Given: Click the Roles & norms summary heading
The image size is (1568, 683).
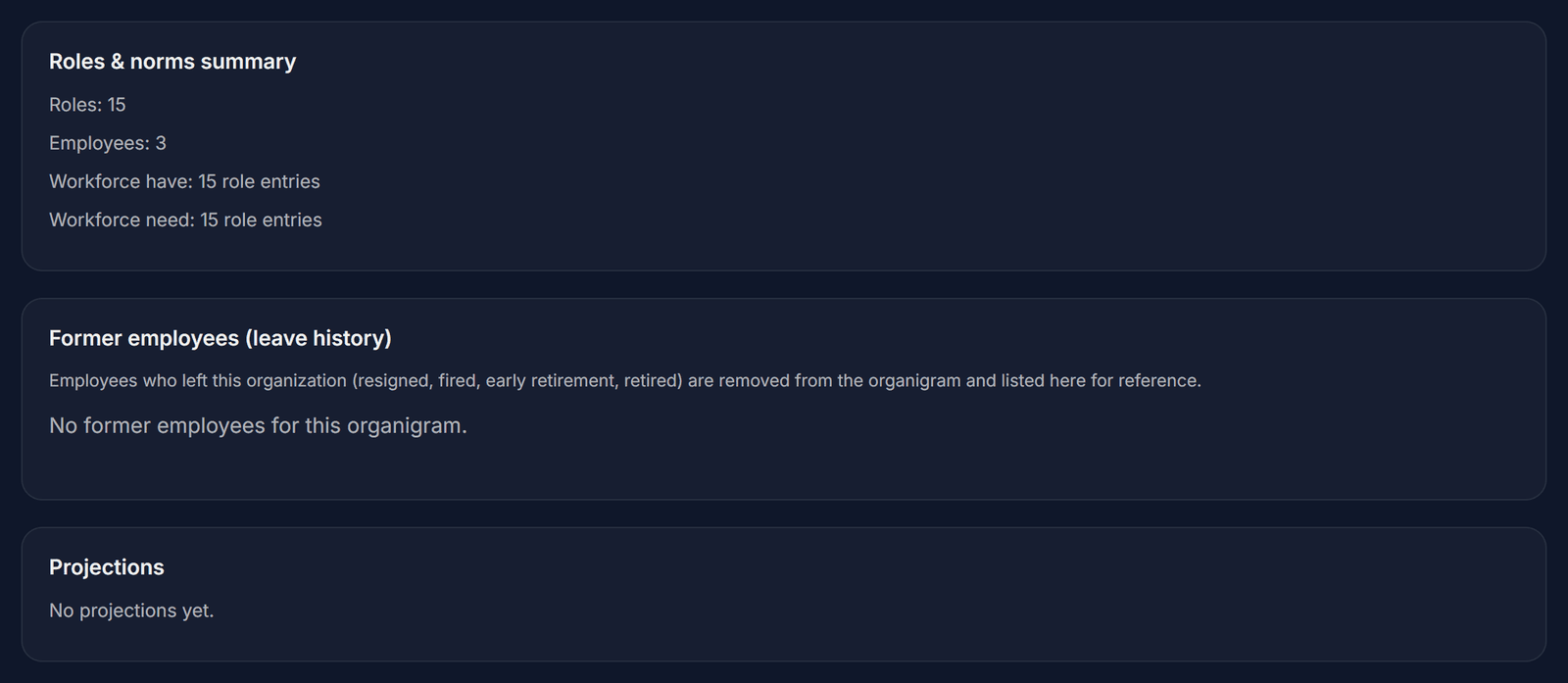Looking at the screenshot, I should 172,62.
